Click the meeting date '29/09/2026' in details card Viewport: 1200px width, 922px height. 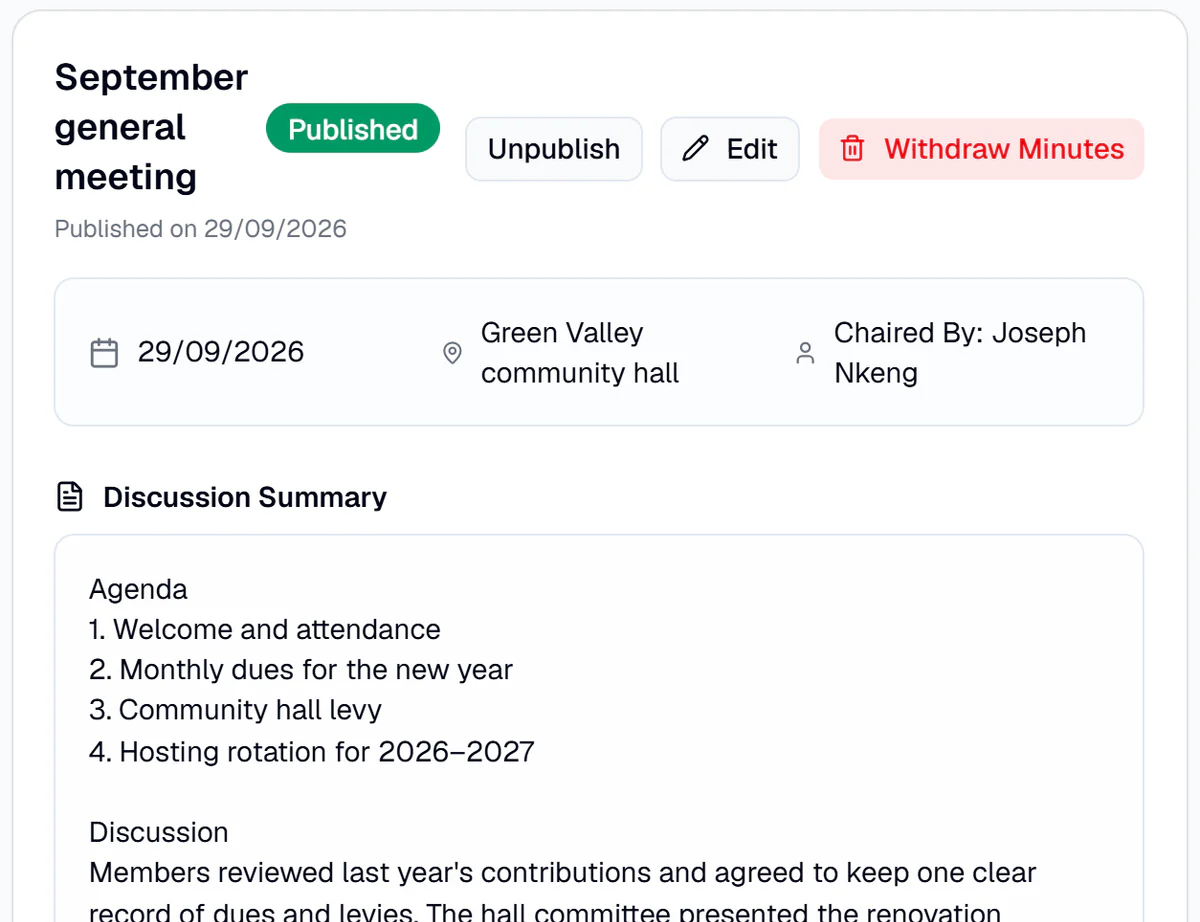221,352
